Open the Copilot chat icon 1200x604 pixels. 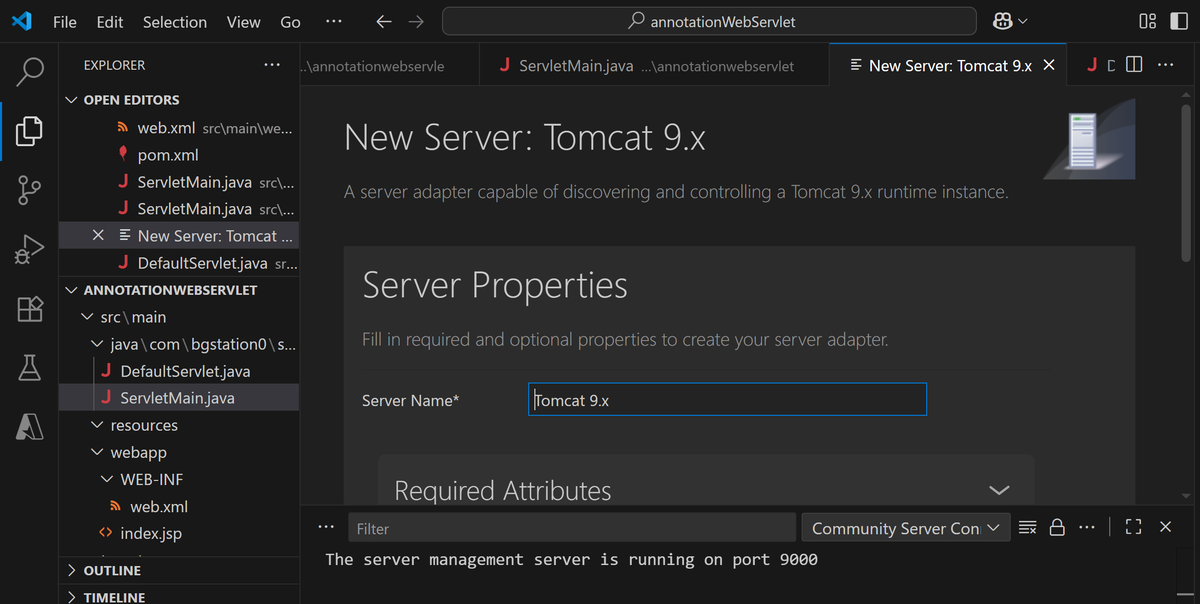tap(1010, 21)
